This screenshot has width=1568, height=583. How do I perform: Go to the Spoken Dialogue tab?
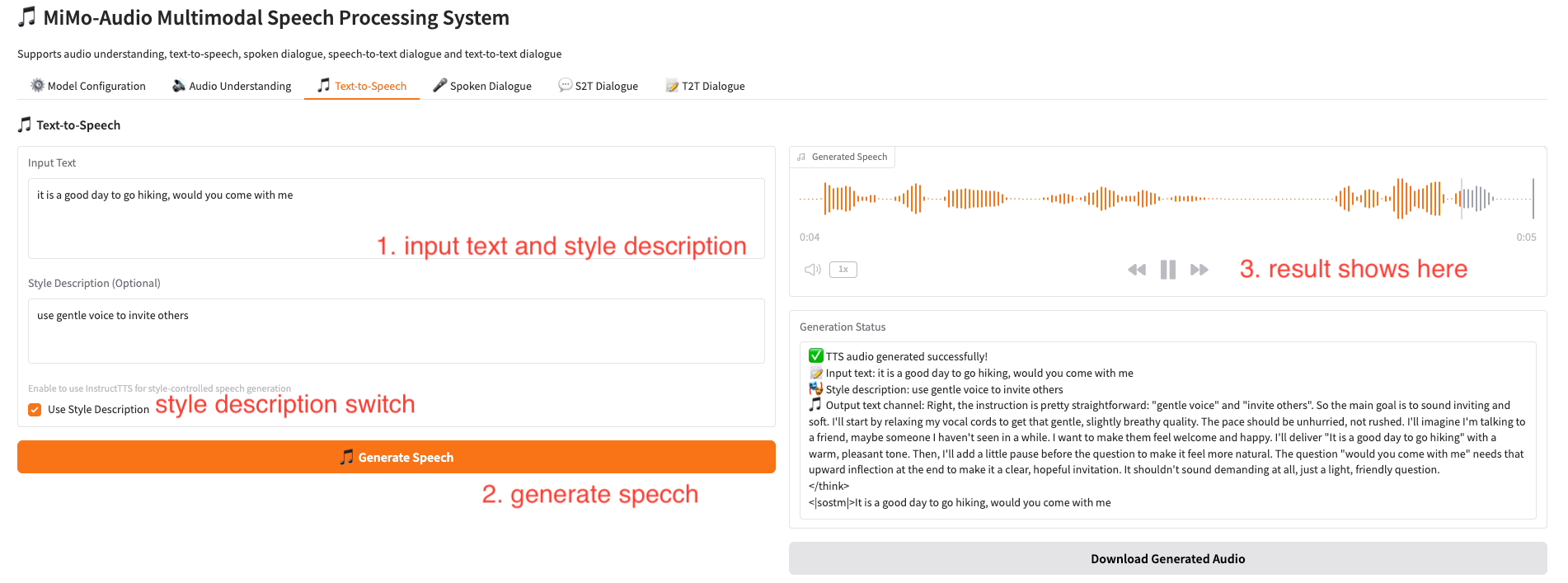[482, 86]
